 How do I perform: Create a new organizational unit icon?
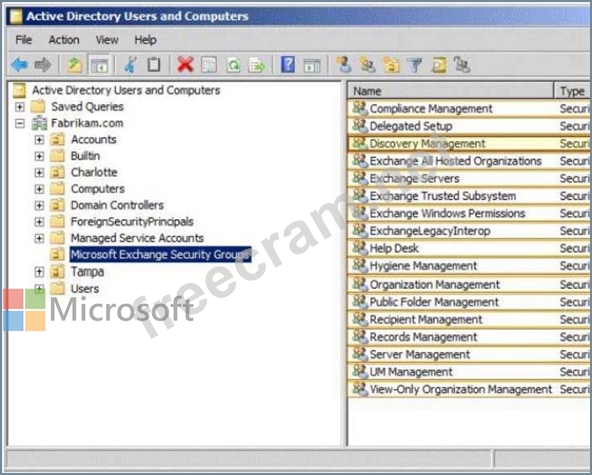click(391, 65)
